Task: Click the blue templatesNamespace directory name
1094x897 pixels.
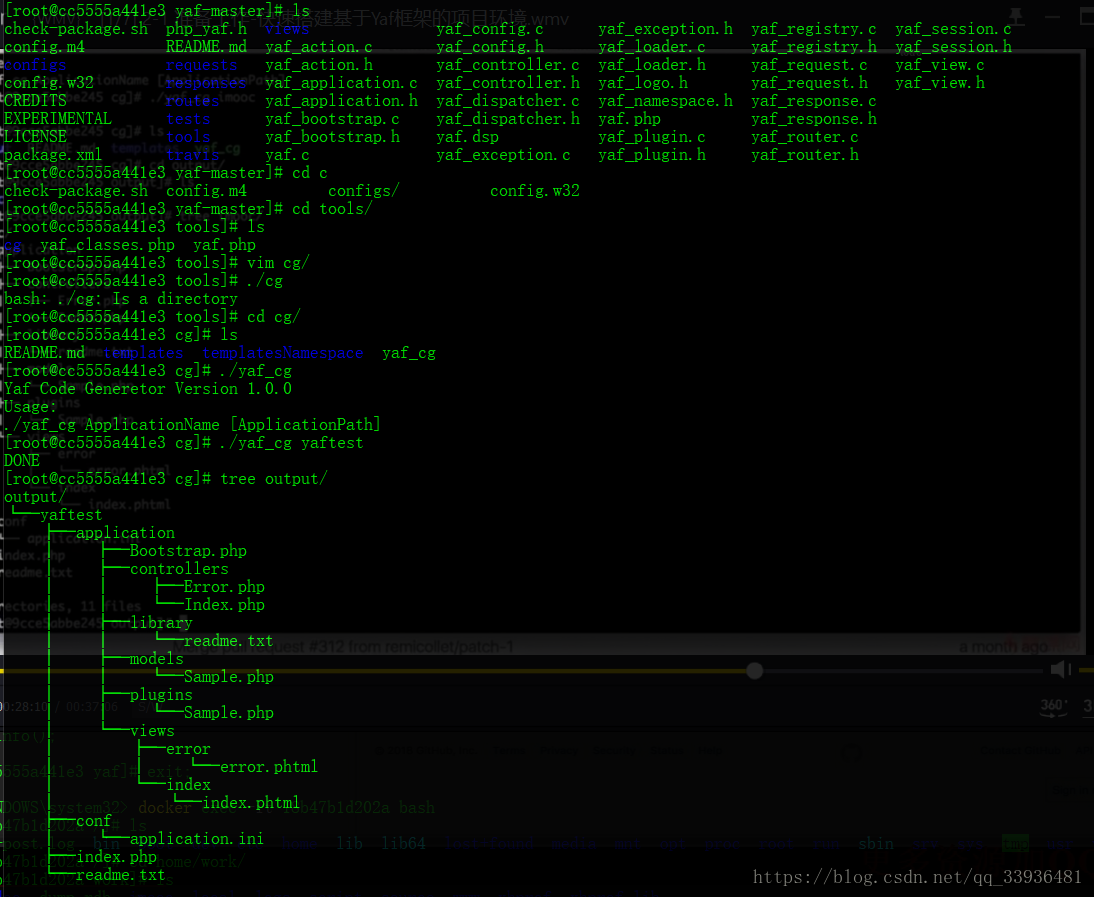Action: click(283, 353)
